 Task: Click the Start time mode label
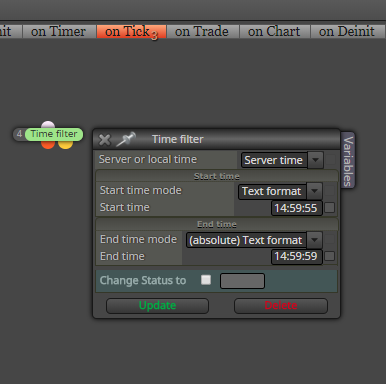141,190
